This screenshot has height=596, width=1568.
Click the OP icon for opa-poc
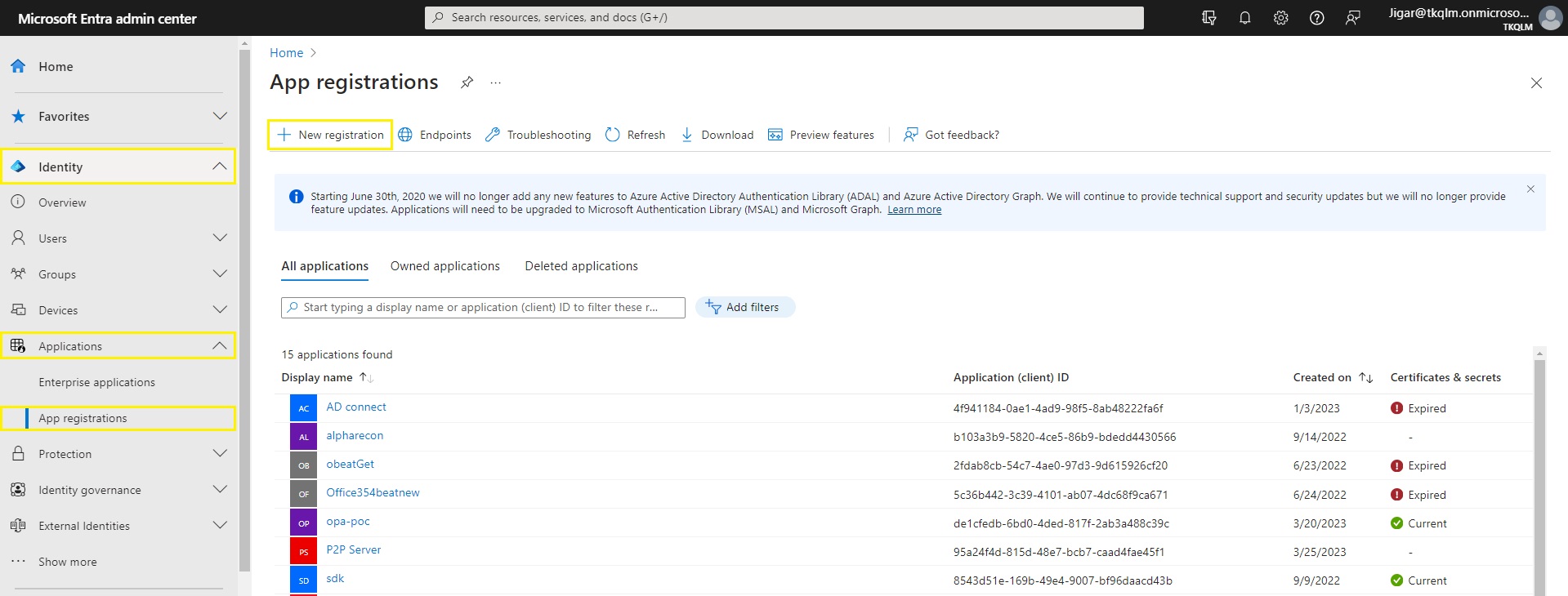[x=303, y=523]
